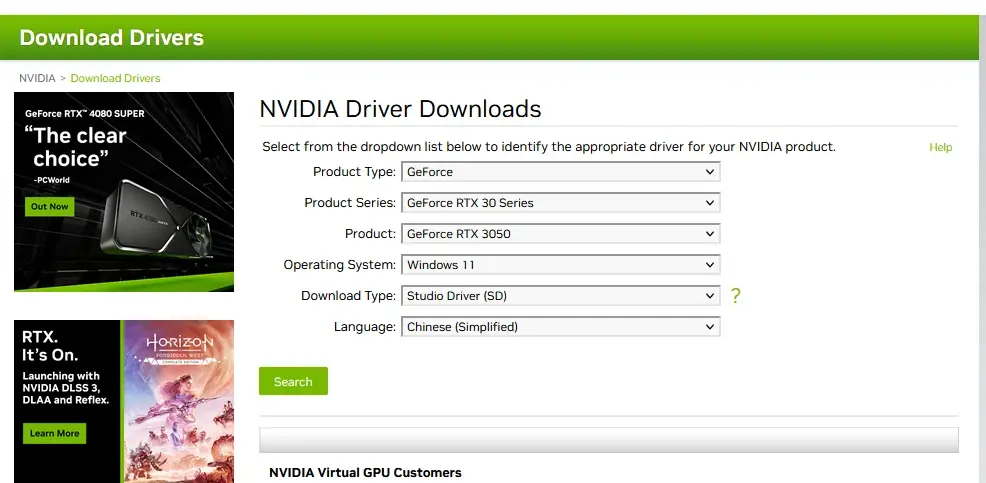Open the Operating System dropdown
This screenshot has height=483, width=986.
[560, 265]
